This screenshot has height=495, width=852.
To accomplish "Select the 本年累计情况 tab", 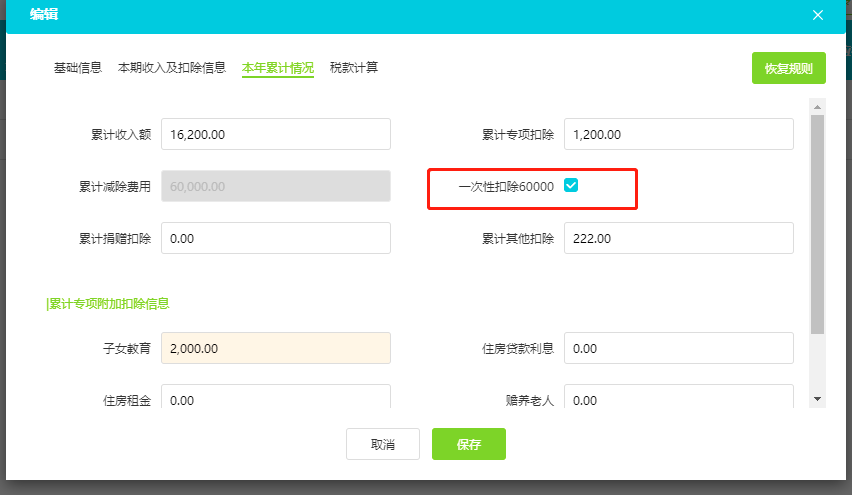I will coord(278,68).
